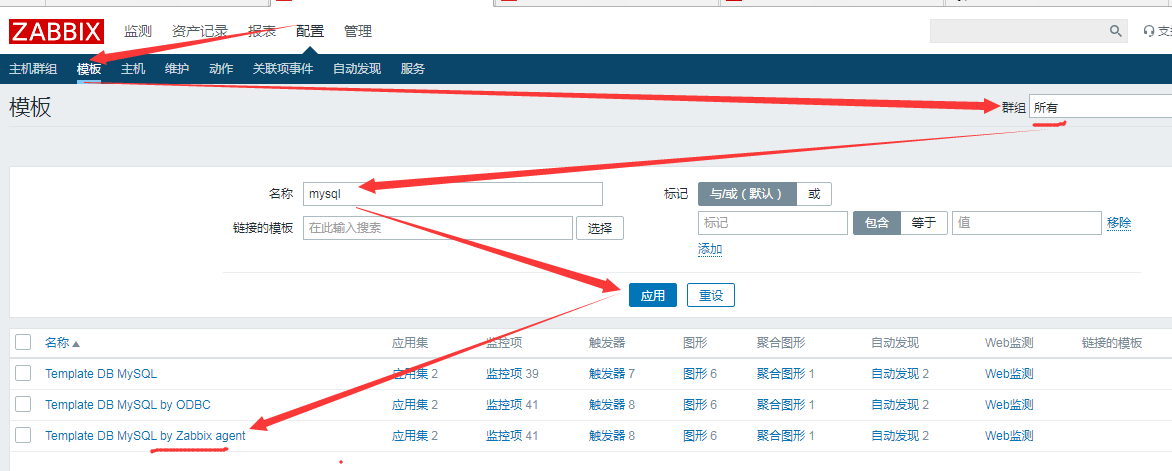Open 触发器 8 in MySQL by ODBC row
Viewport: 1172px width, 471px height.
coord(607,404)
